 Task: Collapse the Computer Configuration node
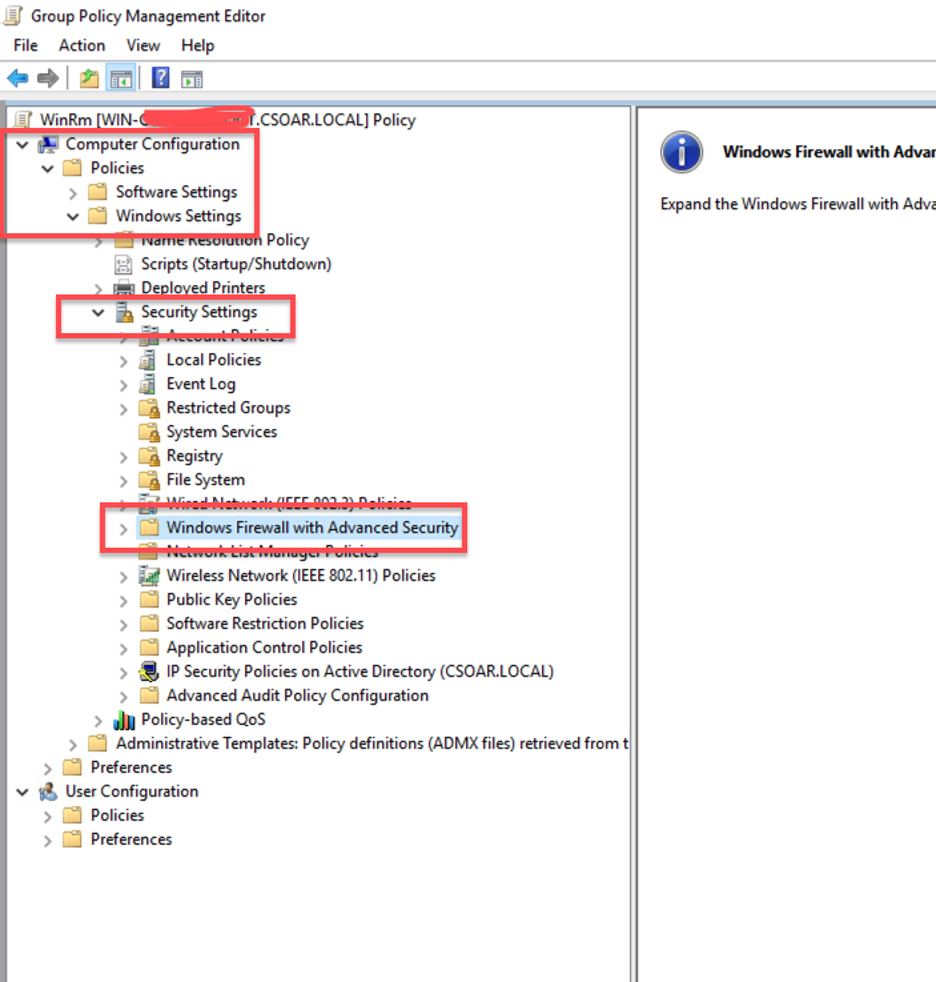(22, 144)
